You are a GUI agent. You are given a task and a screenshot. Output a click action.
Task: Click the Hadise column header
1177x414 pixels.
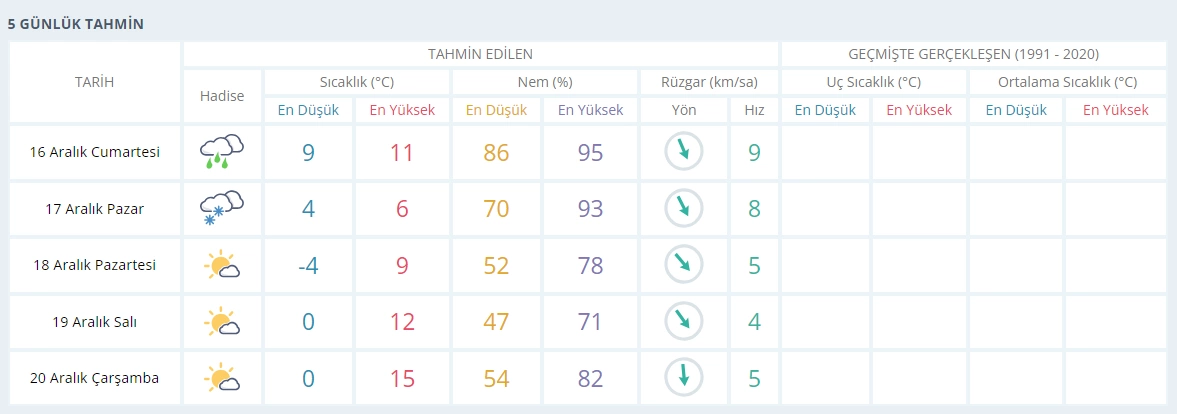click(x=222, y=96)
